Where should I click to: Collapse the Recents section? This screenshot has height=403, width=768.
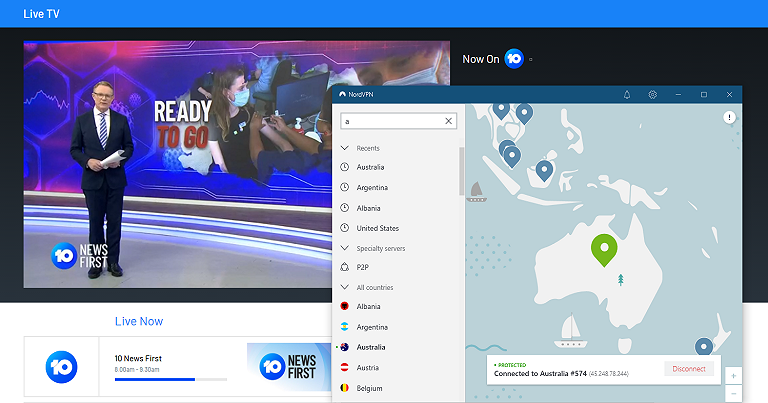[x=345, y=148]
